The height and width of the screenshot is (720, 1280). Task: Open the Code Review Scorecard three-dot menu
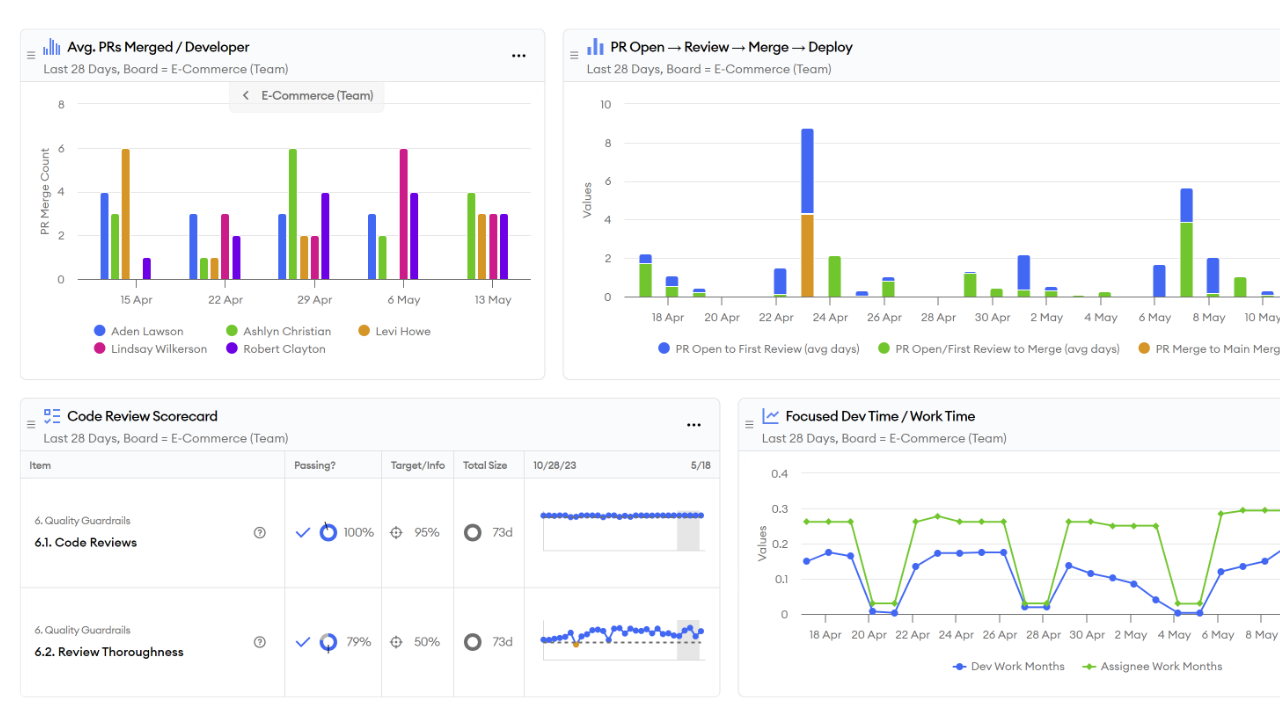point(694,425)
